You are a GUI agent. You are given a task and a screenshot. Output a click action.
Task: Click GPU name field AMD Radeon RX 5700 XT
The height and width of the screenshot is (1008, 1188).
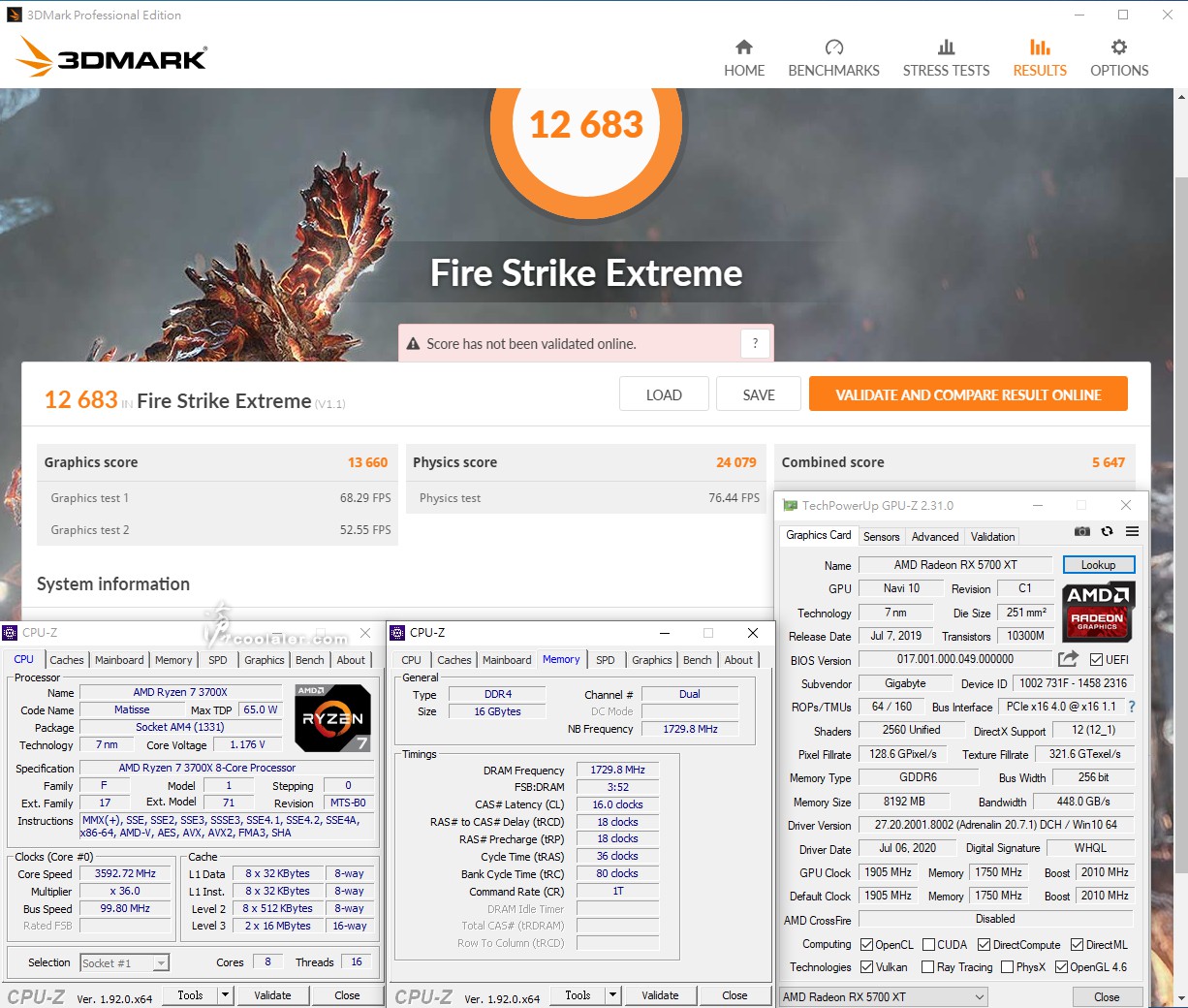click(x=955, y=565)
